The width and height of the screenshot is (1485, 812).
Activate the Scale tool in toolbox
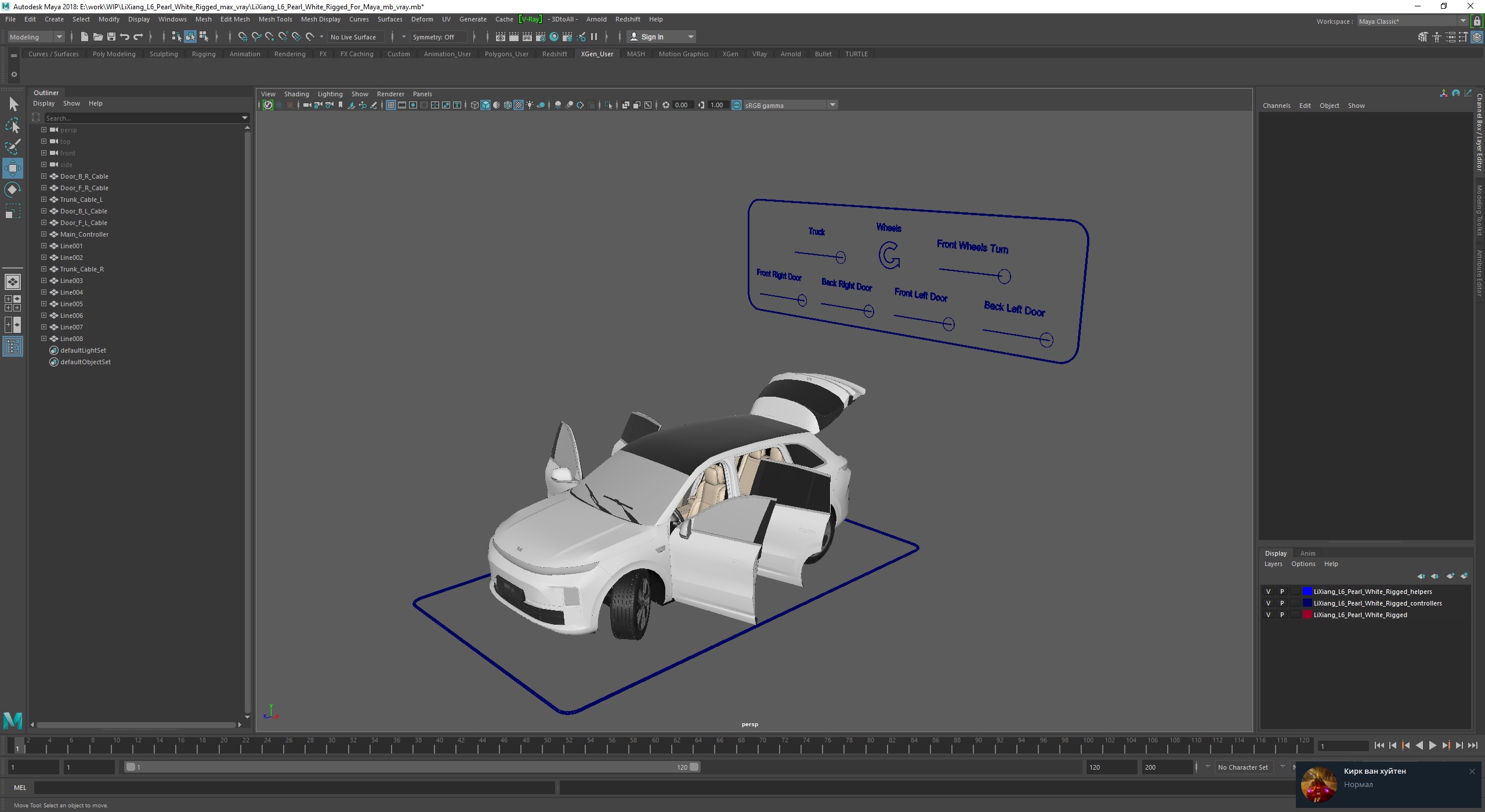[13, 211]
